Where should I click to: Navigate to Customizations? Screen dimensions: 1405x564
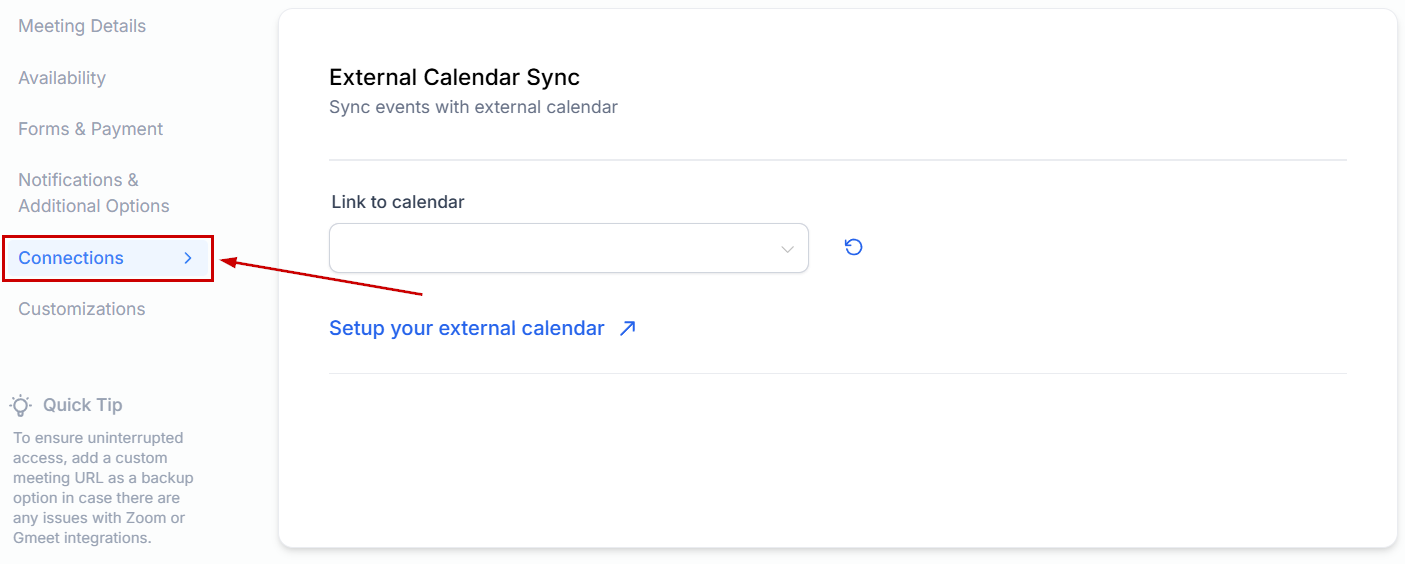[81, 309]
